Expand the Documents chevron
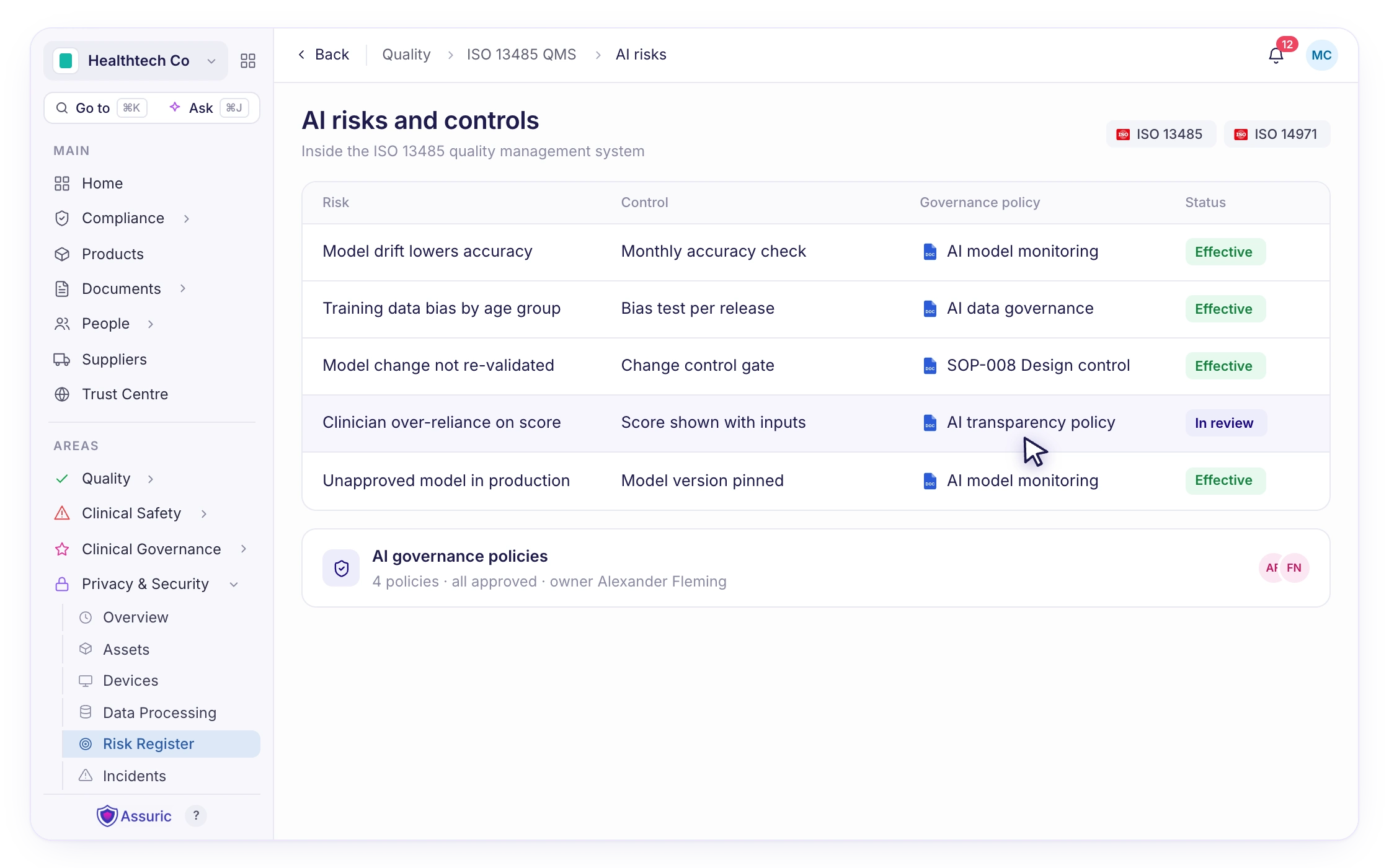Screen dimensions: 1389x868 pyautogui.click(x=183, y=289)
